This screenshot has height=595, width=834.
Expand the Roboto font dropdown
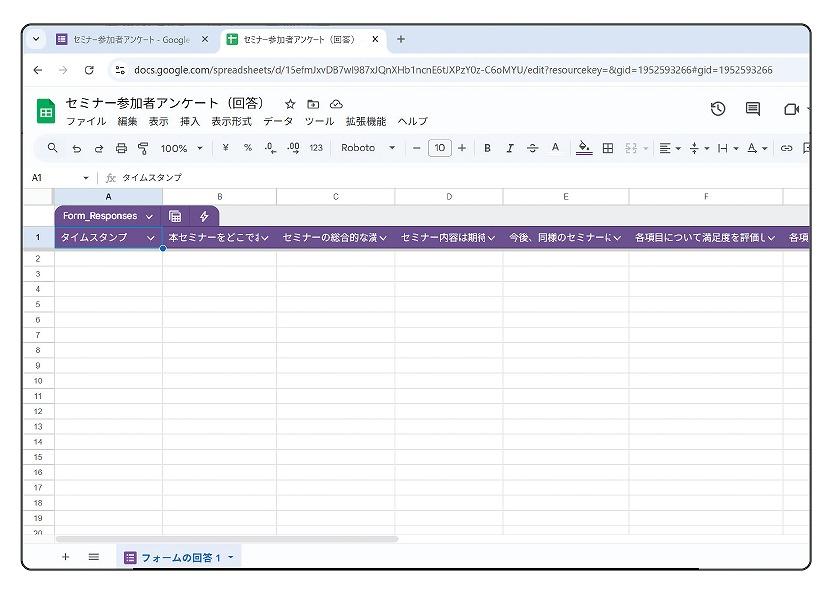pos(367,148)
